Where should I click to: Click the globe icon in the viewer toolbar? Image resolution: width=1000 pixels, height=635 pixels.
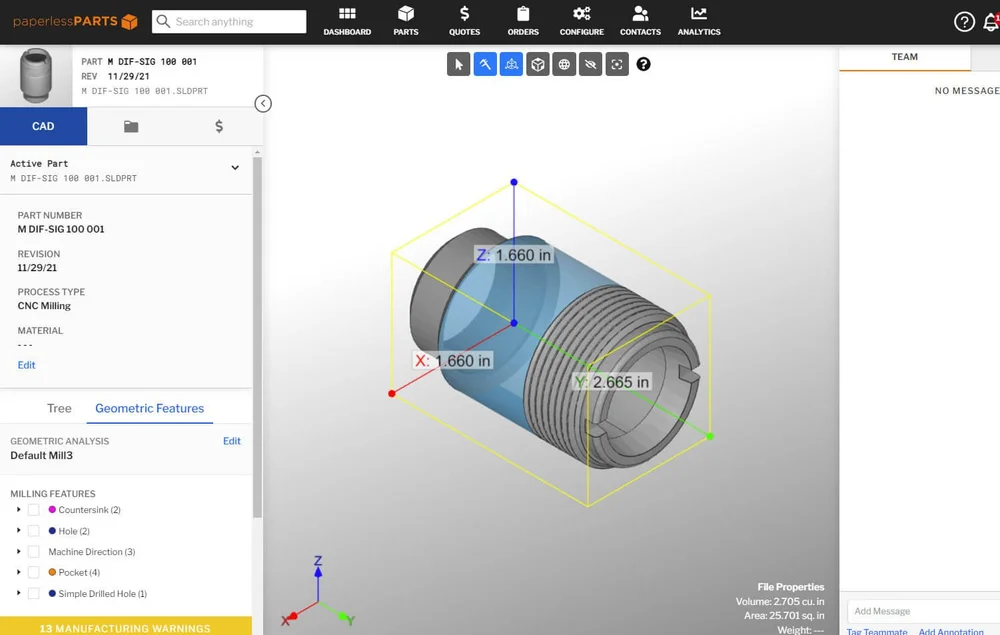click(564, 64)
